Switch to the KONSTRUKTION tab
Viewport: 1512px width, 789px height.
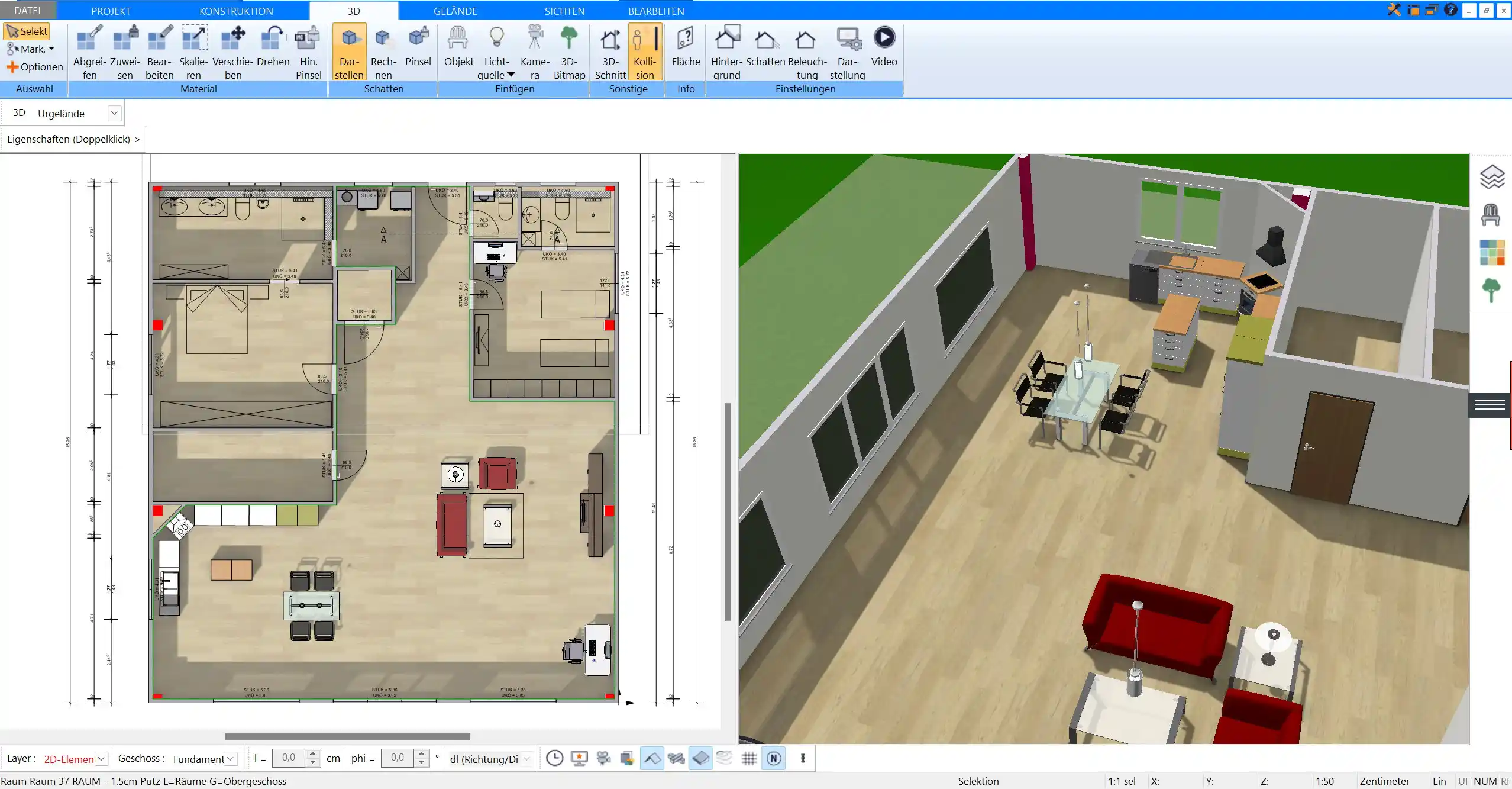click(x=236, y=11)
